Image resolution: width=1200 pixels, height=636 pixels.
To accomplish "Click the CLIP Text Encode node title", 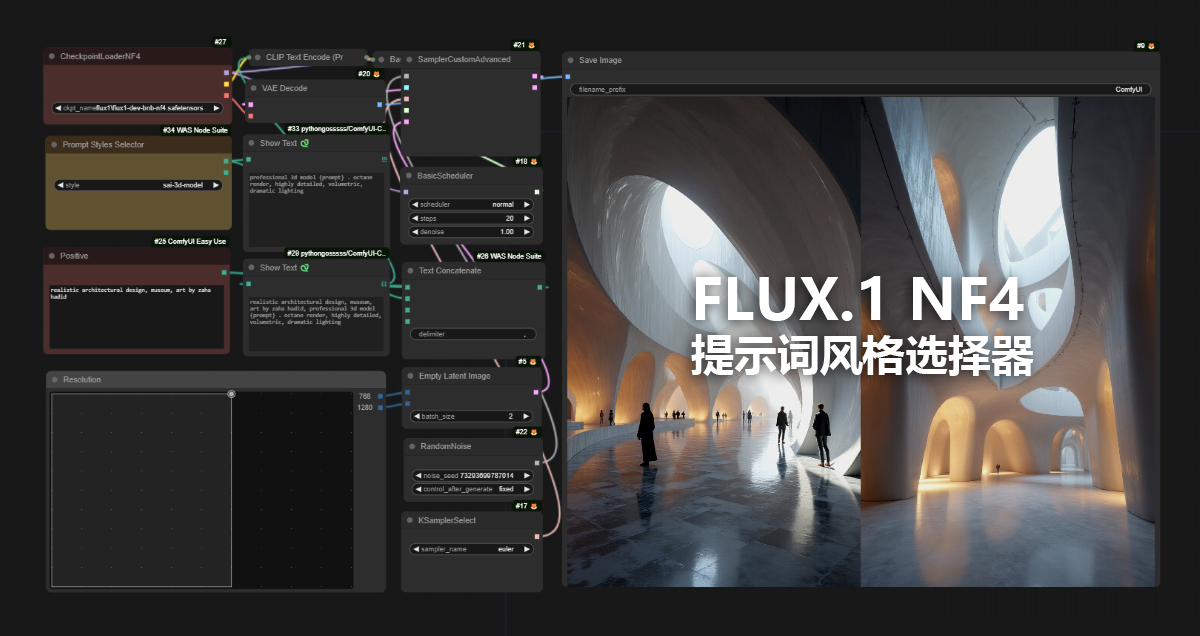I will click(x=304, y=57).
